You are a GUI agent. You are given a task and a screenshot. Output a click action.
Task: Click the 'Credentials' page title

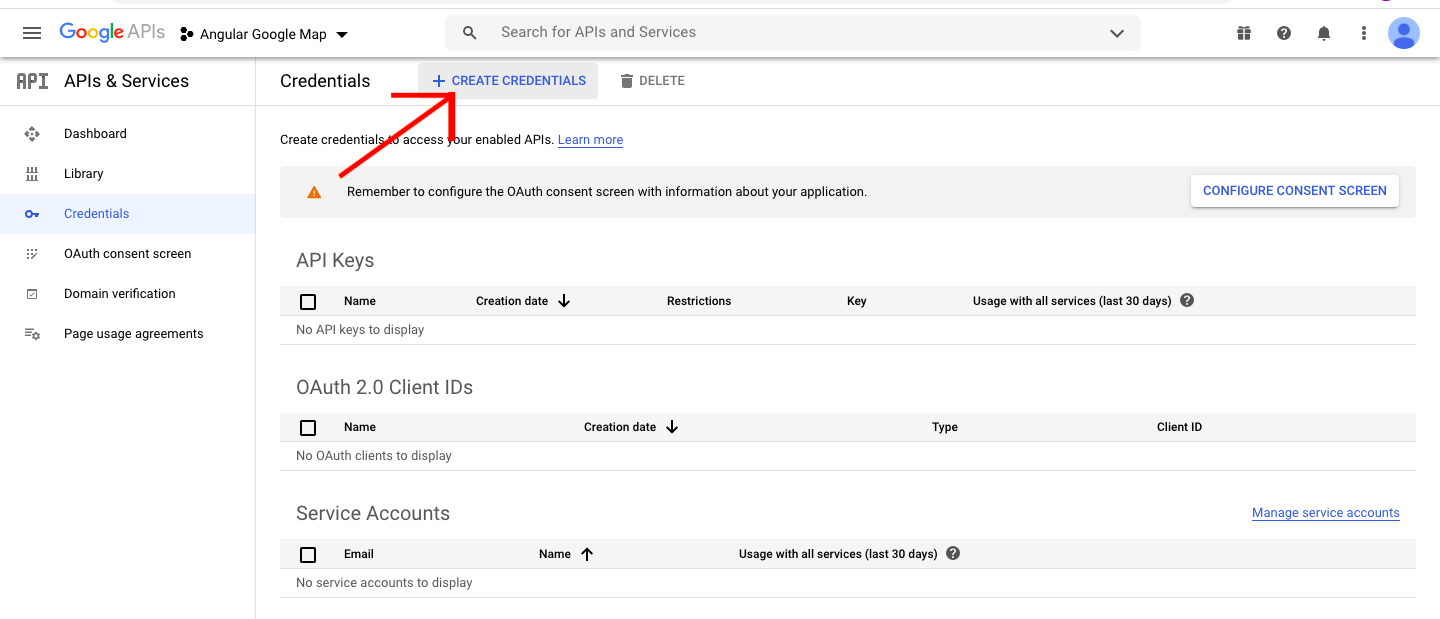tap(325, 81)
